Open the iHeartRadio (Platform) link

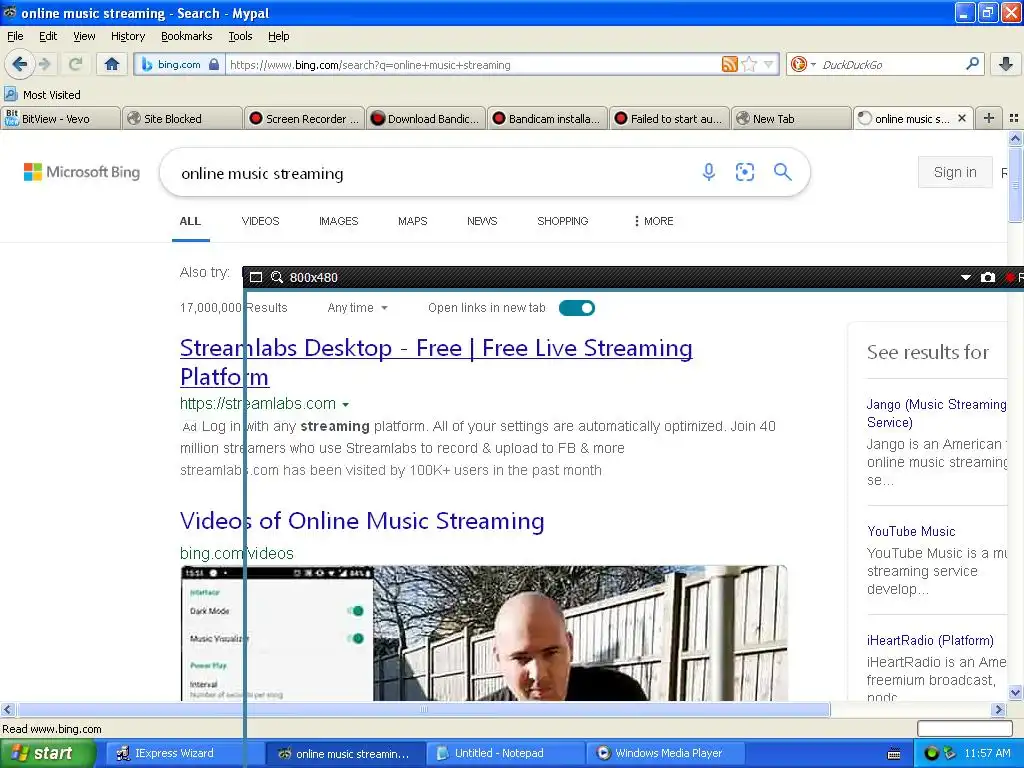(930, 640)
